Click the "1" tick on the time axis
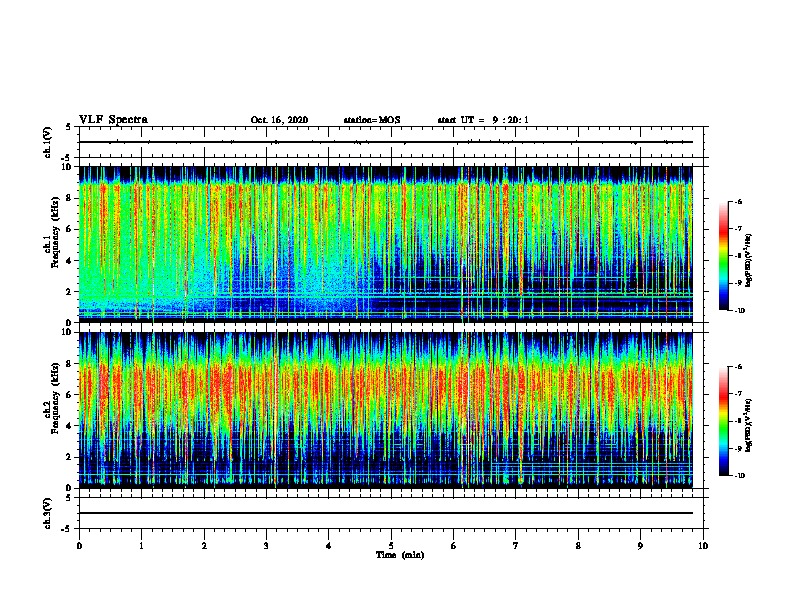792x612 pixels. click(141, 546)
